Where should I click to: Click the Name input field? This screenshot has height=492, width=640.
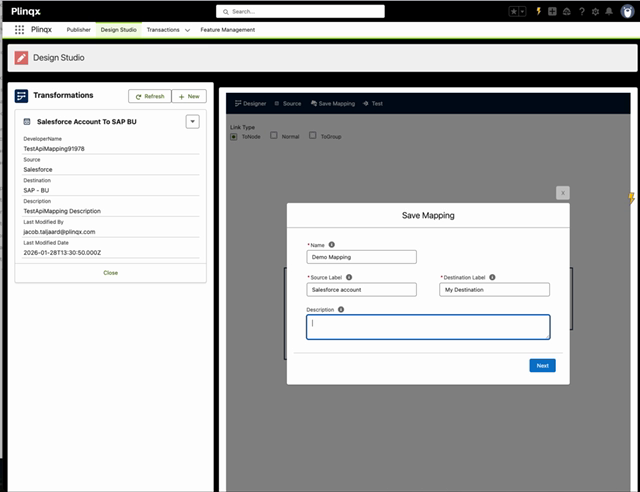pyautogui.click(x=362, y=257)
